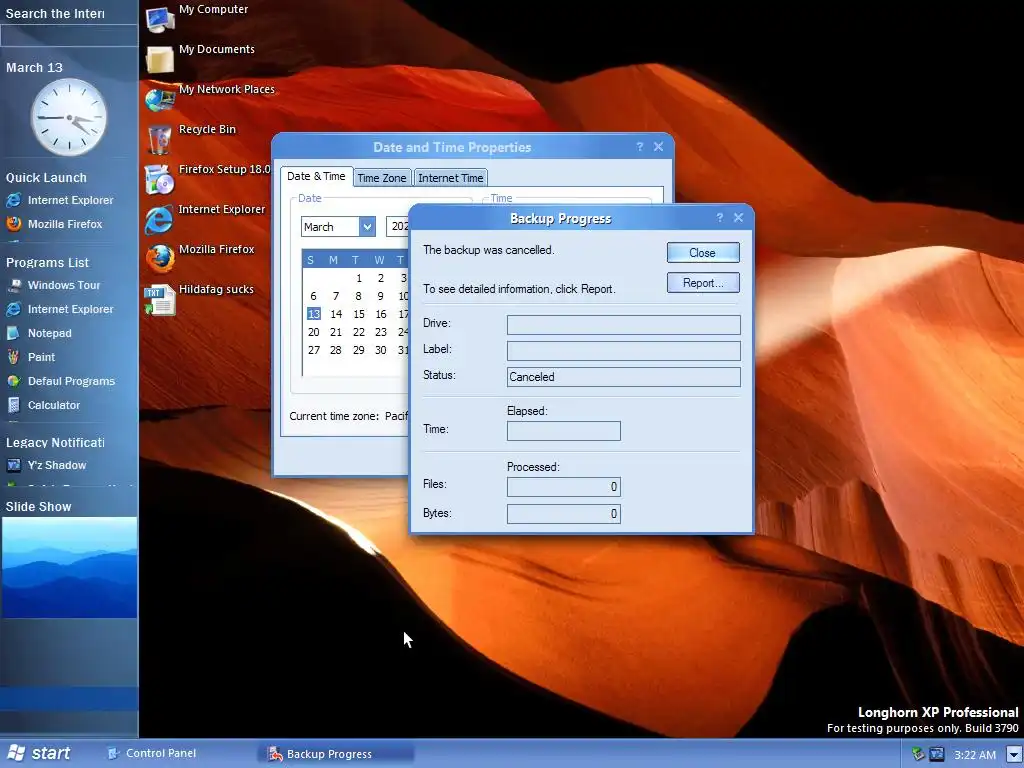Select day 7 in the calendar

tap(336, 296)
